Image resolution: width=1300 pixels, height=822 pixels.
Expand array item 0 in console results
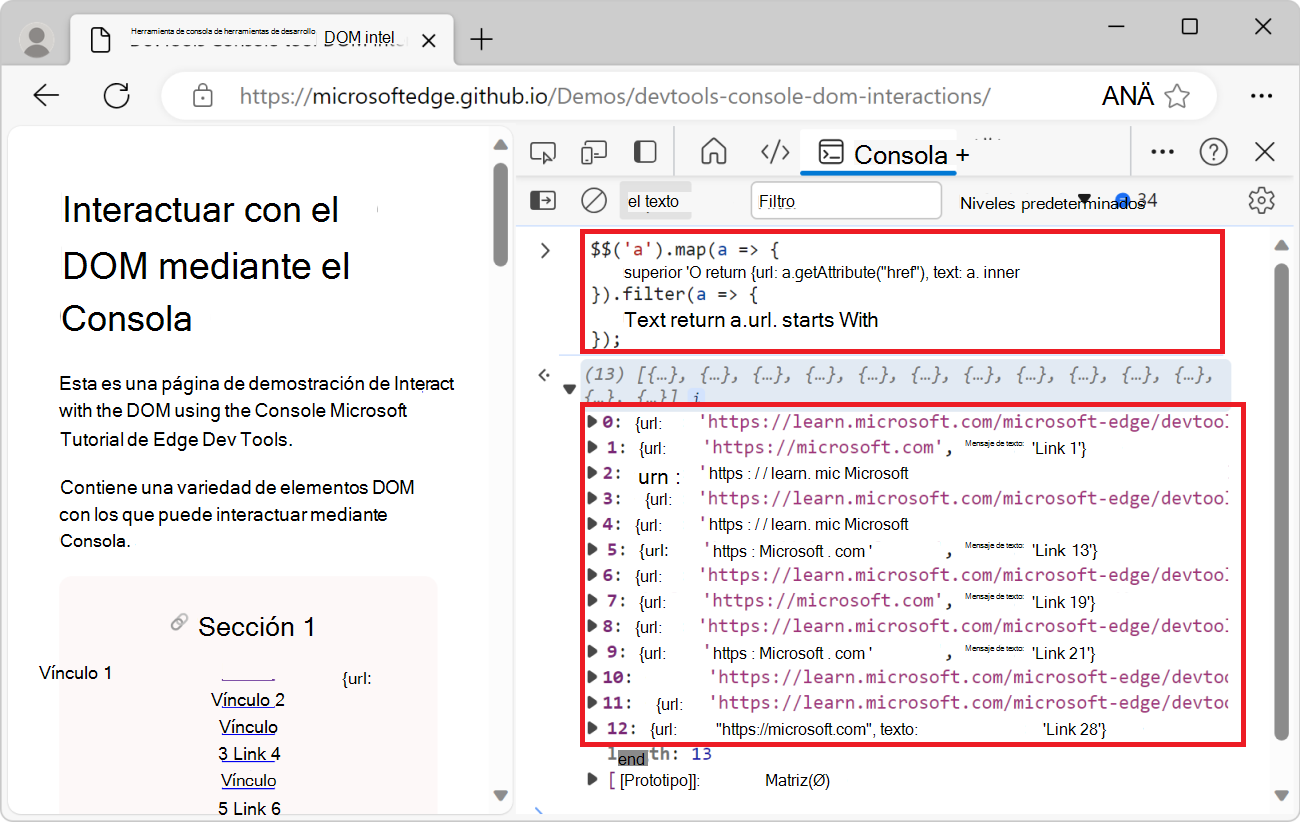[x=592, y=422]
